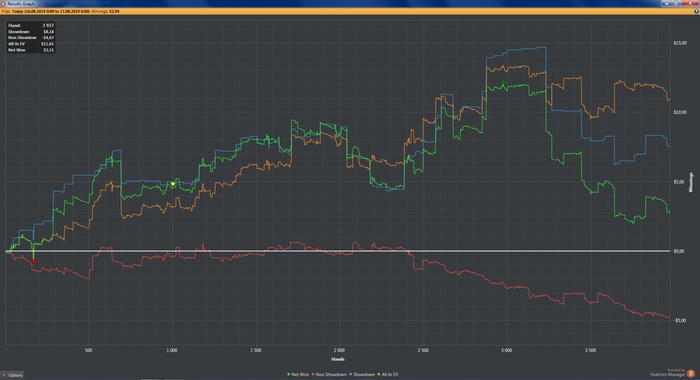Toggle the All-In EV legend entry
This screenshot has width=700, height=380.
[x=388, y=375]
